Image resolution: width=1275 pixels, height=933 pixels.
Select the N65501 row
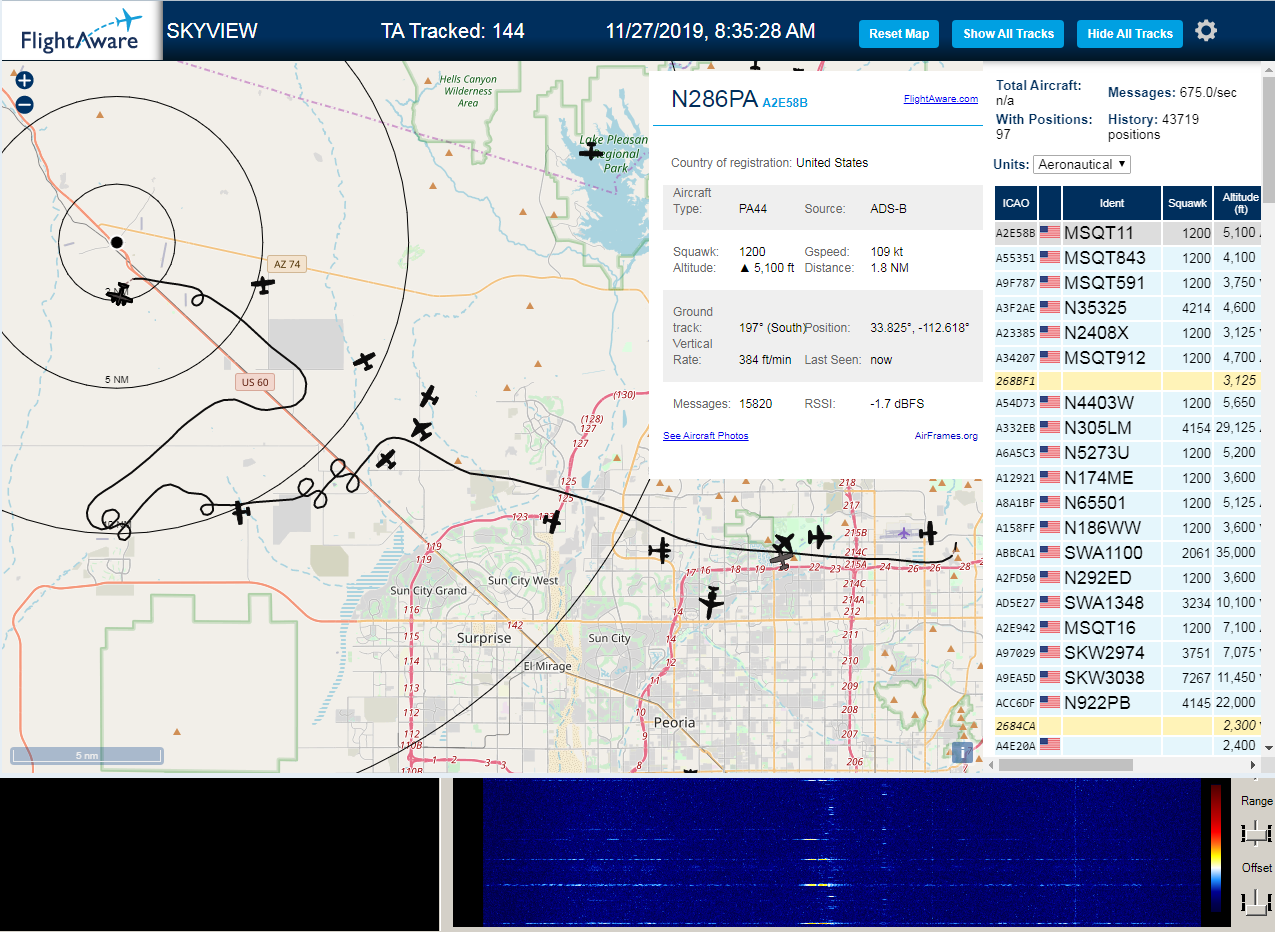click(1129, 502)
